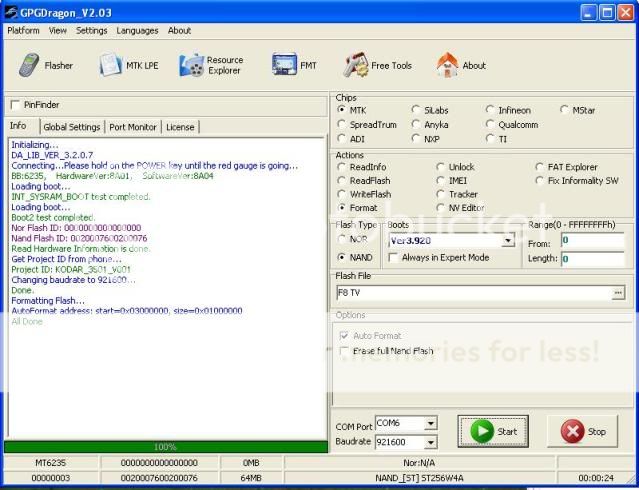Open Free Tools icon
The height and width of the screenshot is (490, 639).
(355, 65)
